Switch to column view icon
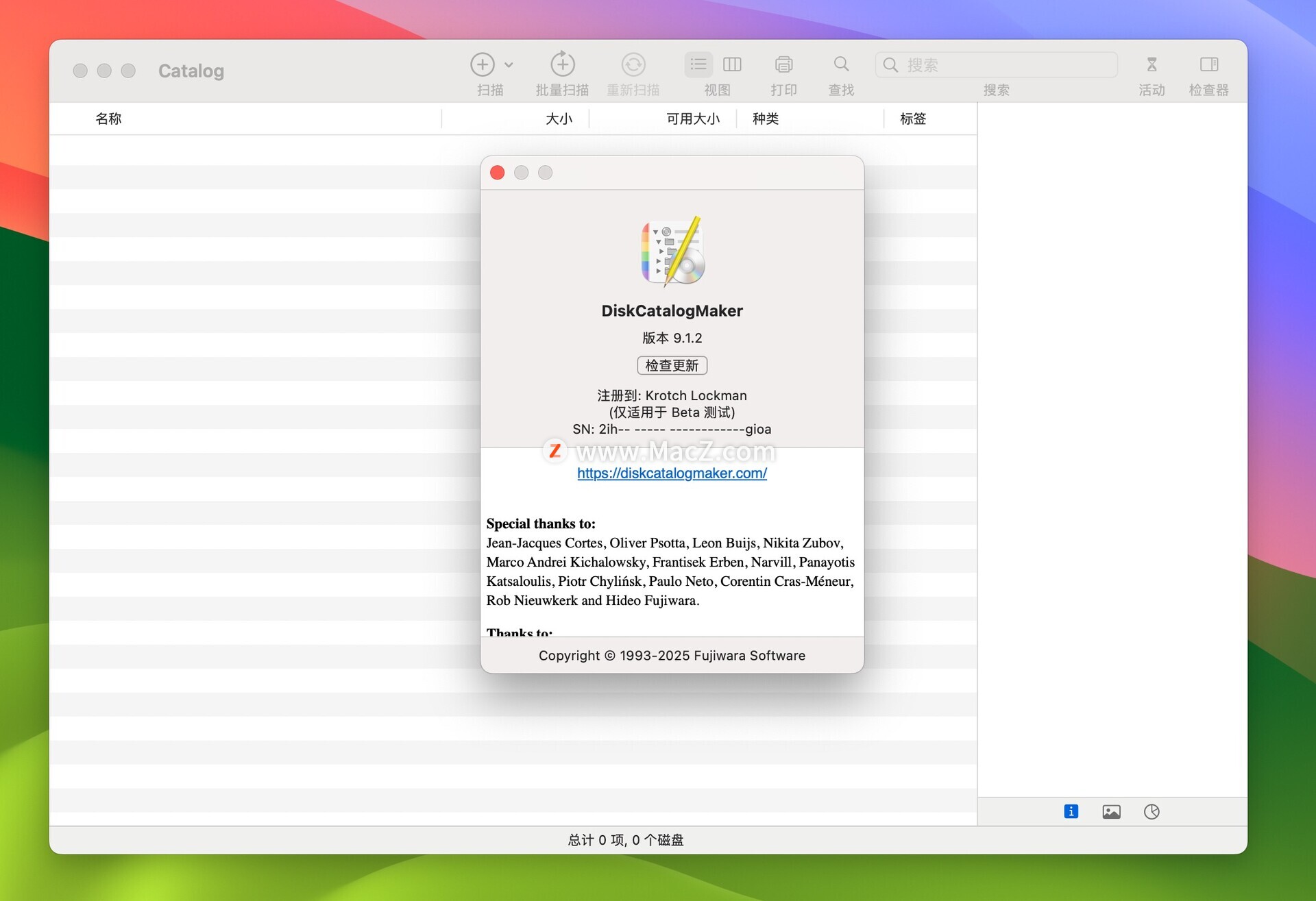 click(732, 64)
